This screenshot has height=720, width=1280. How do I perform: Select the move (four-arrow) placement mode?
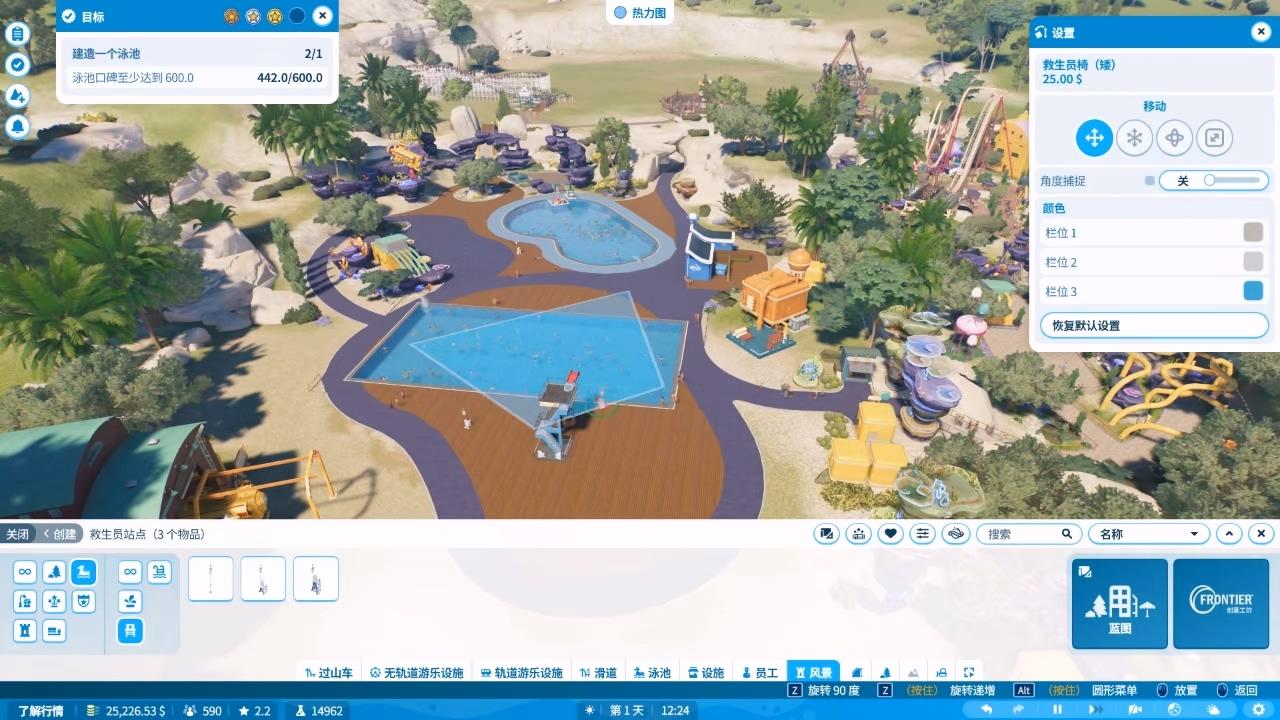click(x=1094, y=137)
